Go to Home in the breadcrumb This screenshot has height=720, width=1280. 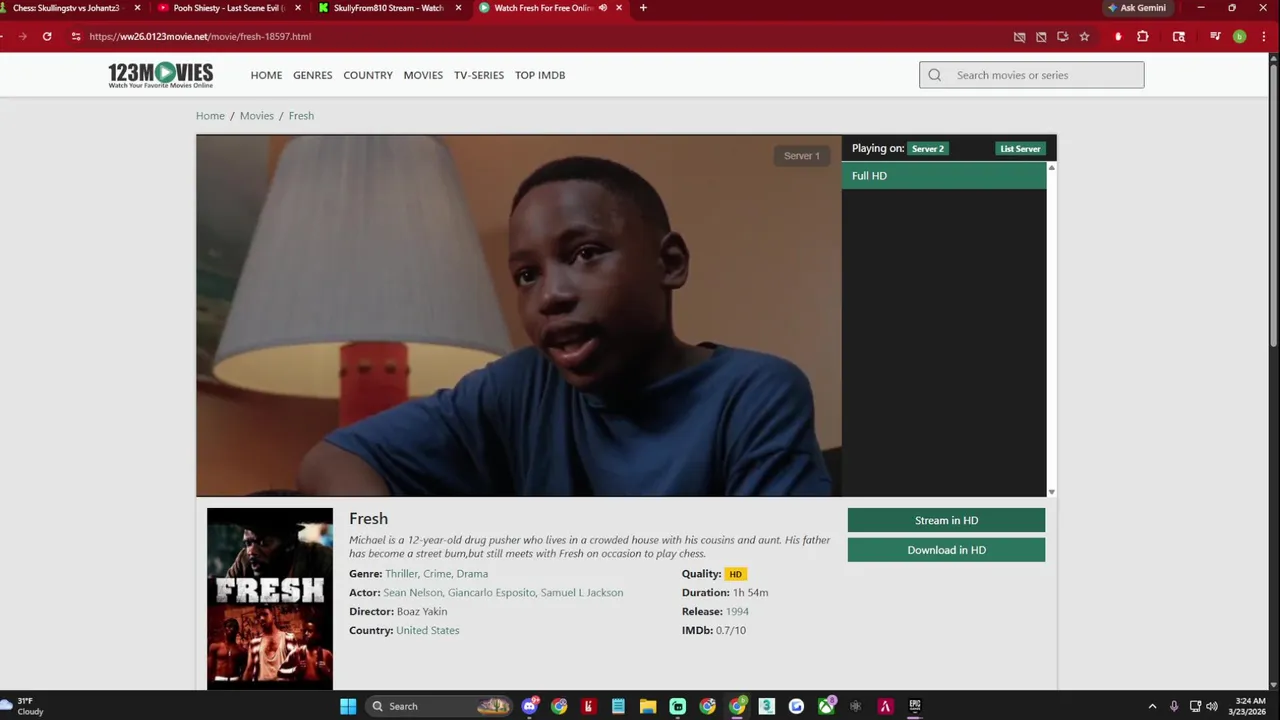(210, 116)
